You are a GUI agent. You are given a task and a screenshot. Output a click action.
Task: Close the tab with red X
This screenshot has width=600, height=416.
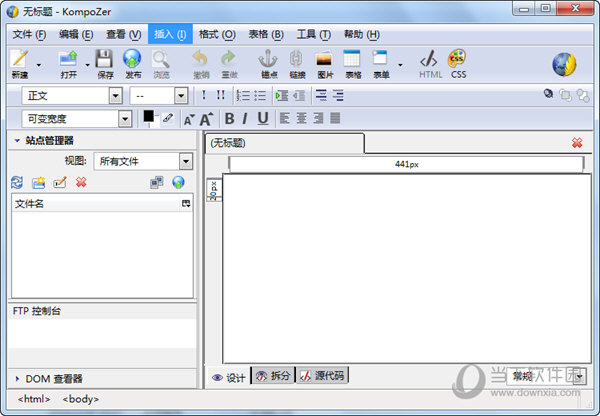577,143
